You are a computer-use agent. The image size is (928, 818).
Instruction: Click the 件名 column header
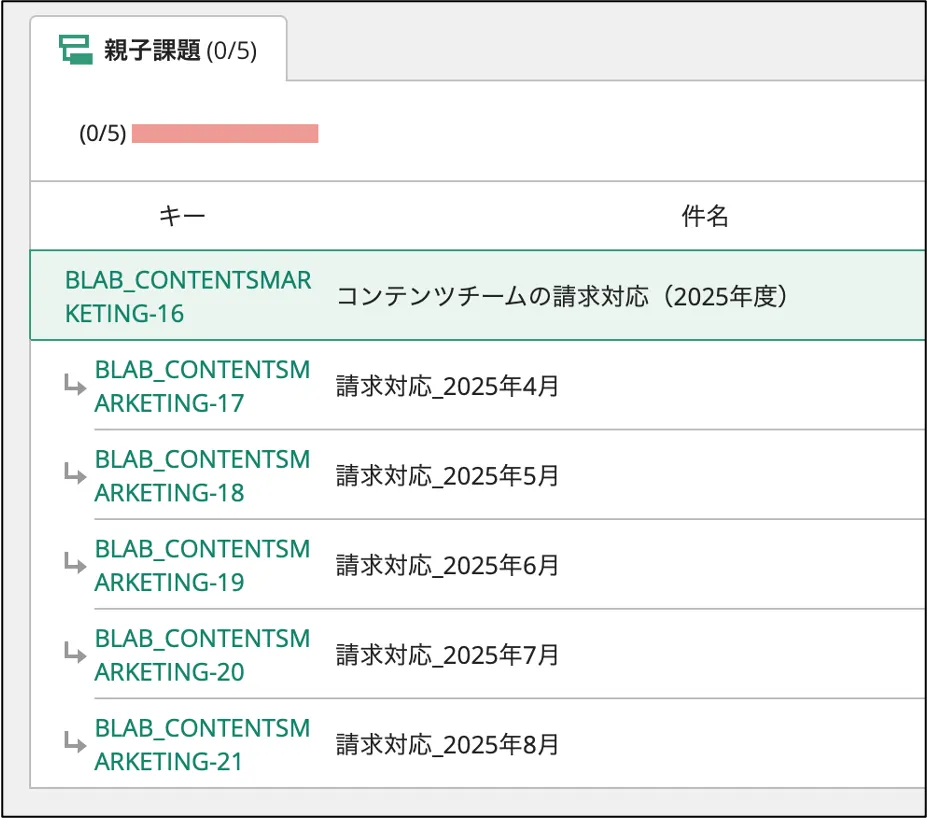tap(704, 215)
